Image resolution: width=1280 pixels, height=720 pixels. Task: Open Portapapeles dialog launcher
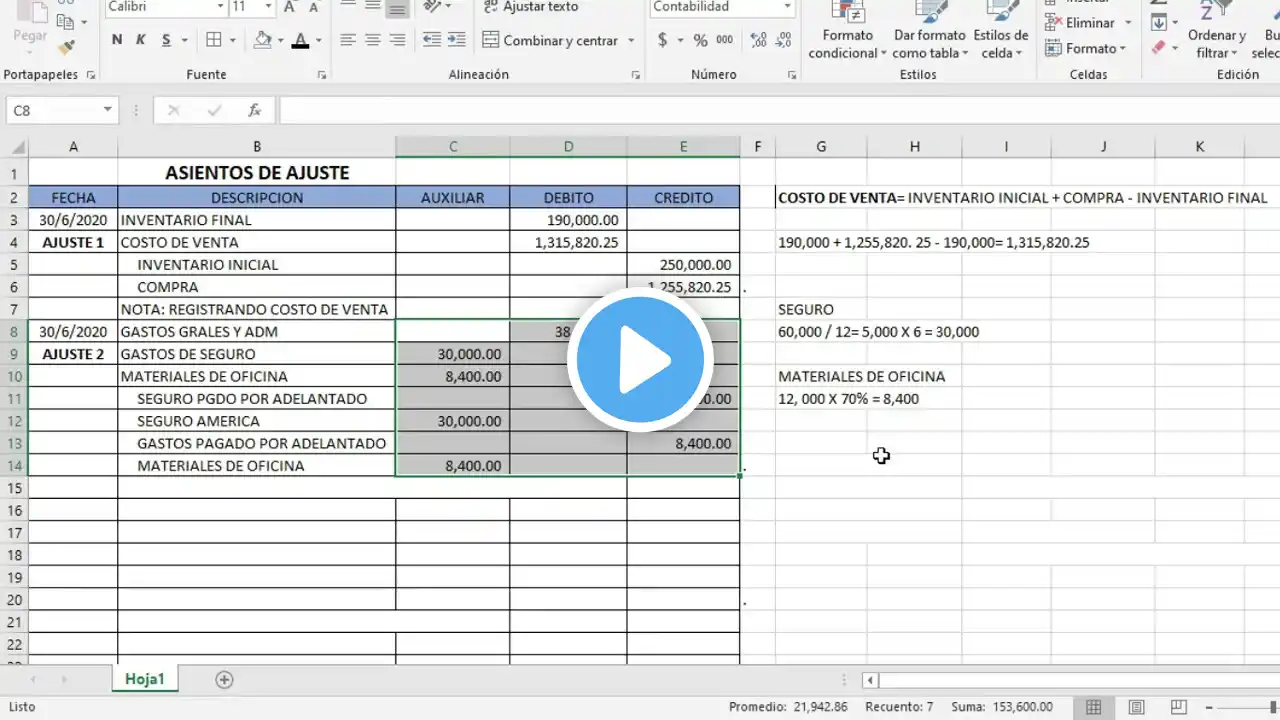pos(91,75)
